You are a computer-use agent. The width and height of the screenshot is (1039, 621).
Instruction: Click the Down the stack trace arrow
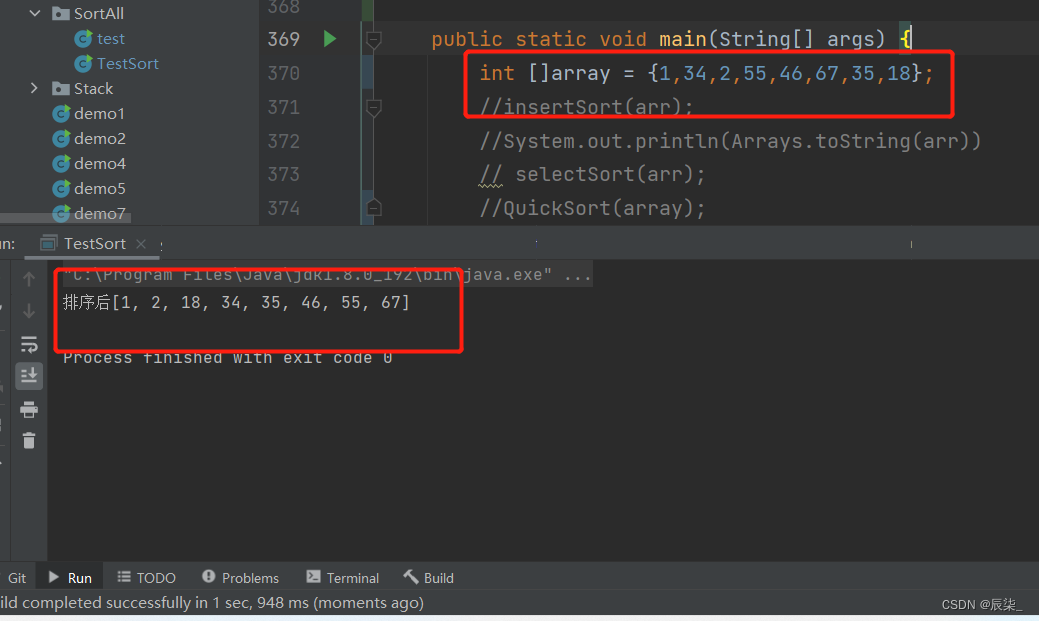[x=29, y=311]
